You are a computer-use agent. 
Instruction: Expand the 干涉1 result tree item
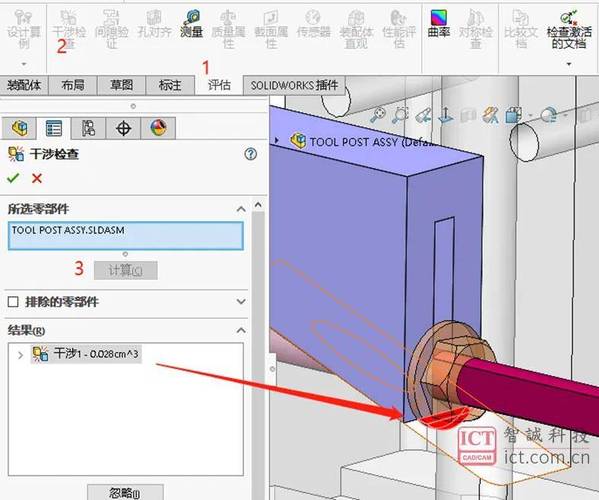click(x=20, y=355)
